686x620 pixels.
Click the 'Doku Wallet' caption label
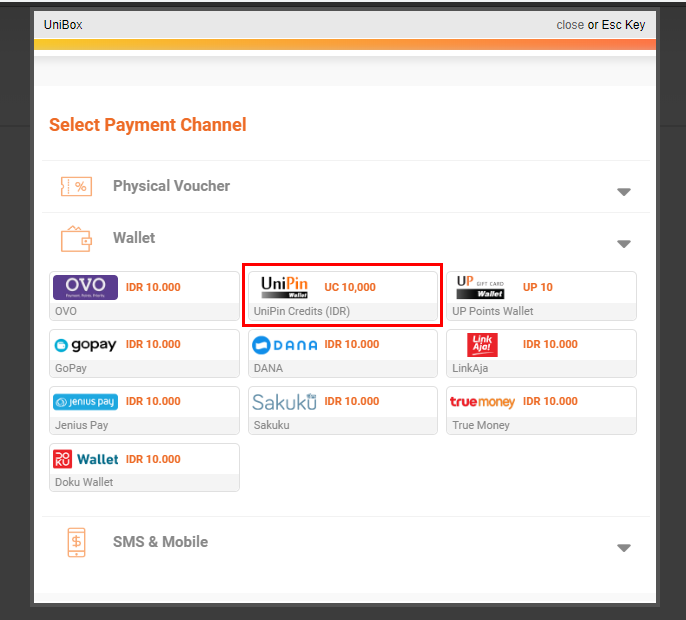(84, 482)
